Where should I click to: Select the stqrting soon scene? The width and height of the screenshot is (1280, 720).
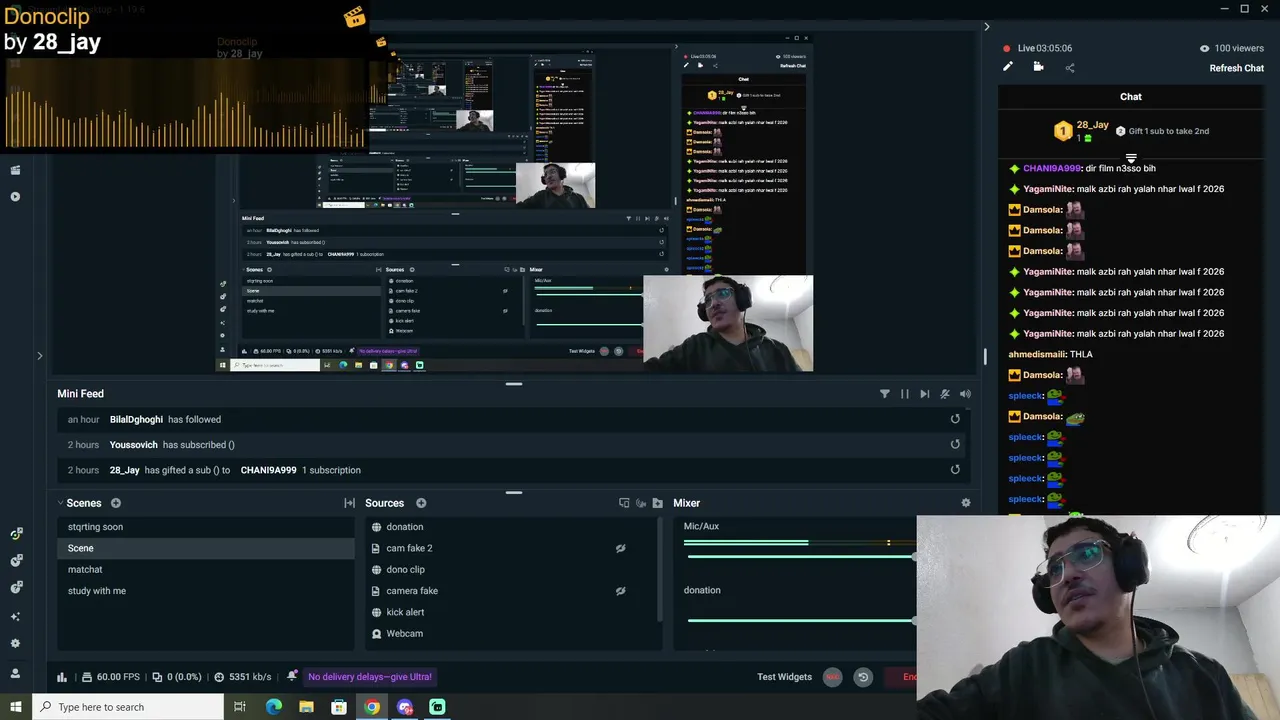point(205,527)
